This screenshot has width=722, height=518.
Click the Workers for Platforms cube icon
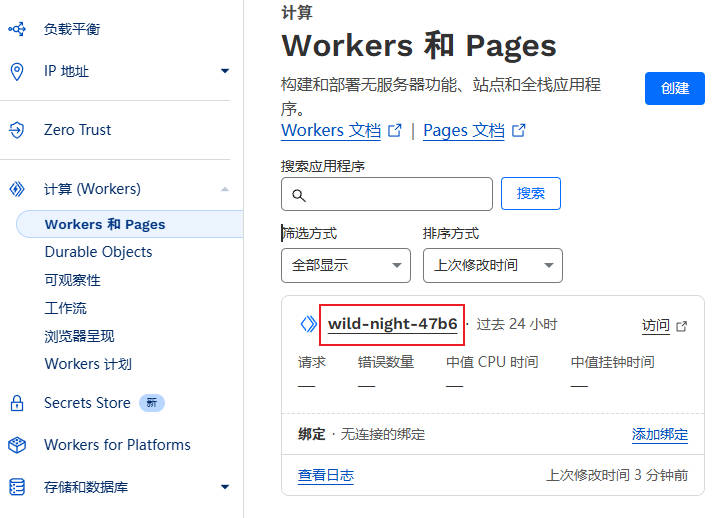click(x=16, y=445)
